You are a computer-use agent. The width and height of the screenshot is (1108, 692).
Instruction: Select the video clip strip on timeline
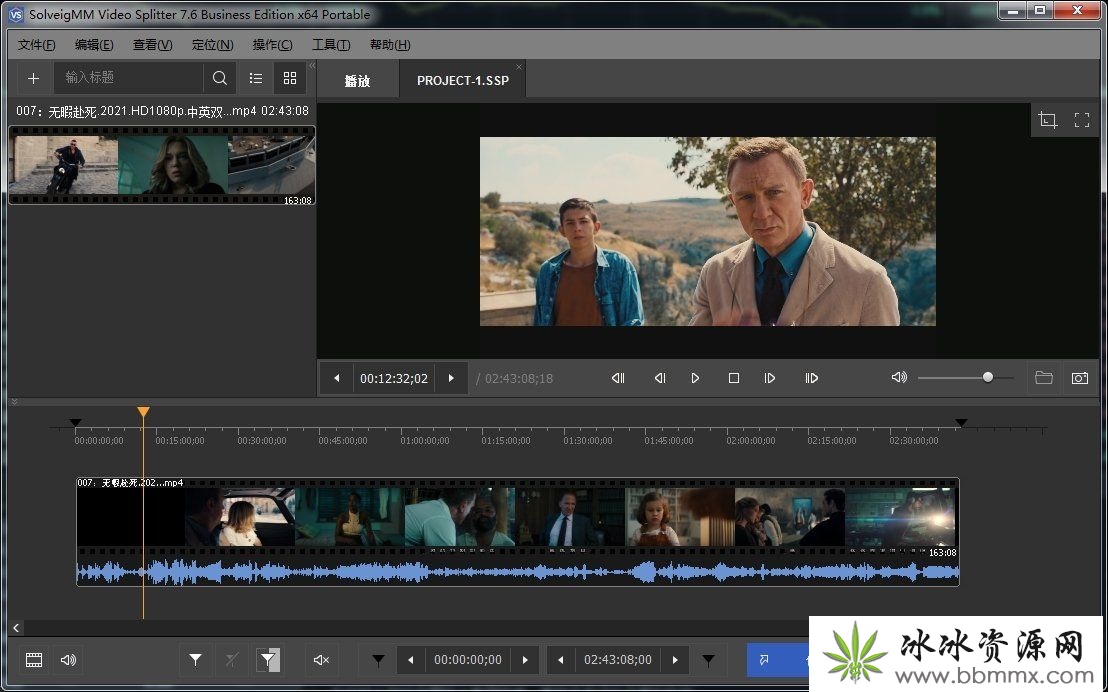tap(517, 517)
